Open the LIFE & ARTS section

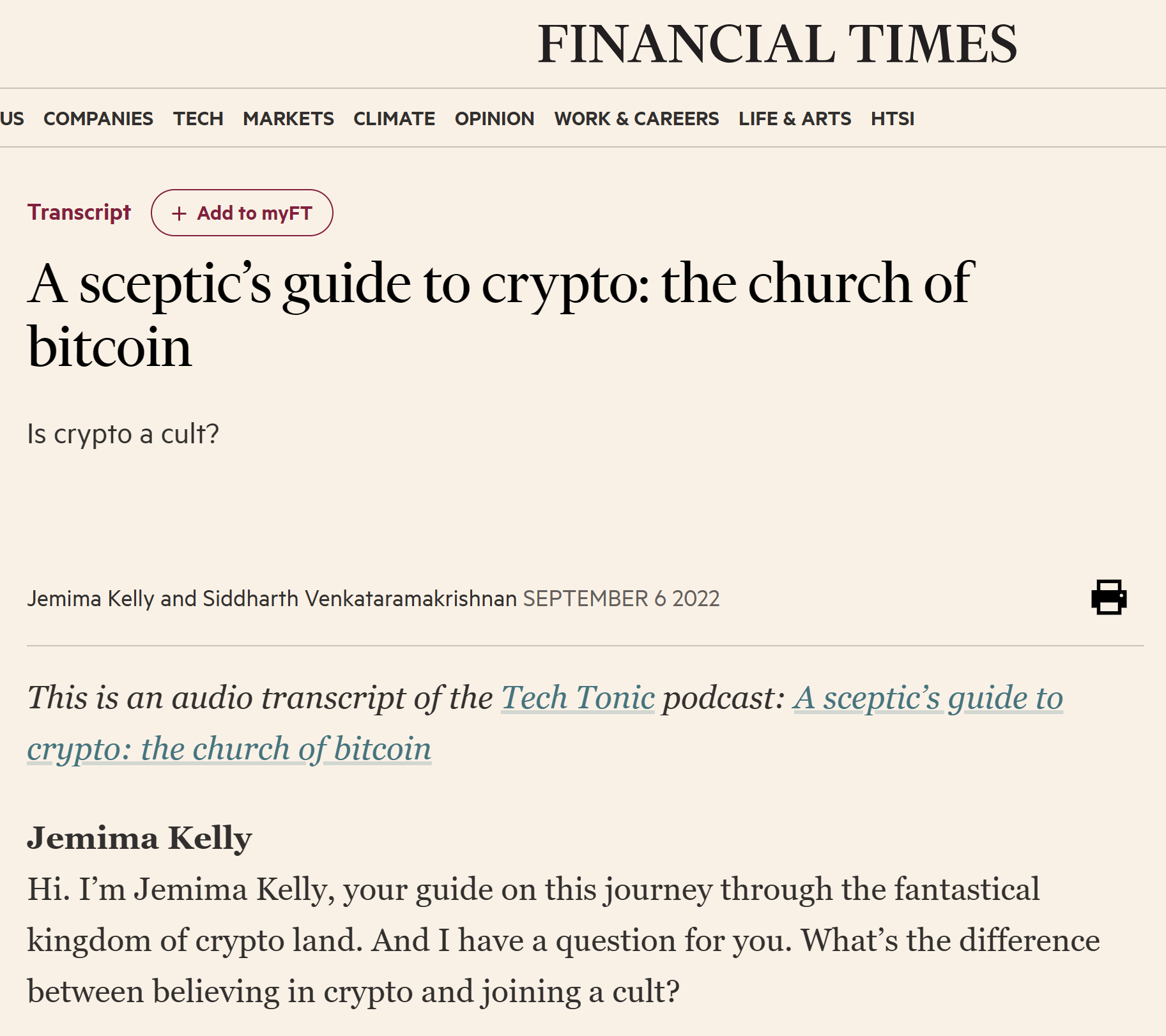click(x=794, y=118)
